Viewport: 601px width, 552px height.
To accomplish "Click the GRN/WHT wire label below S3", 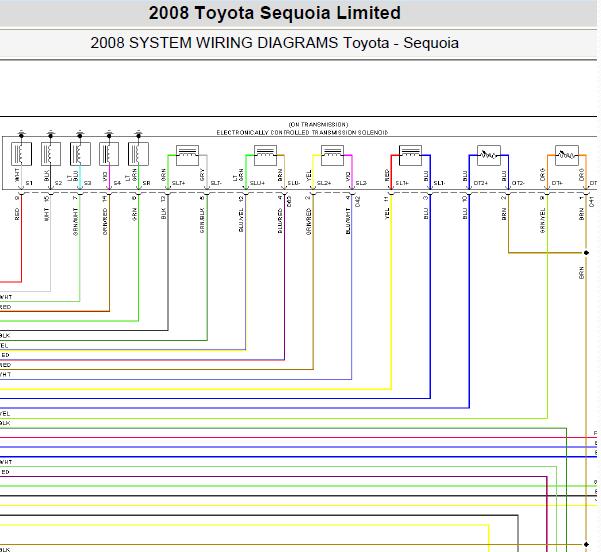I will click(x=76, y=222).
